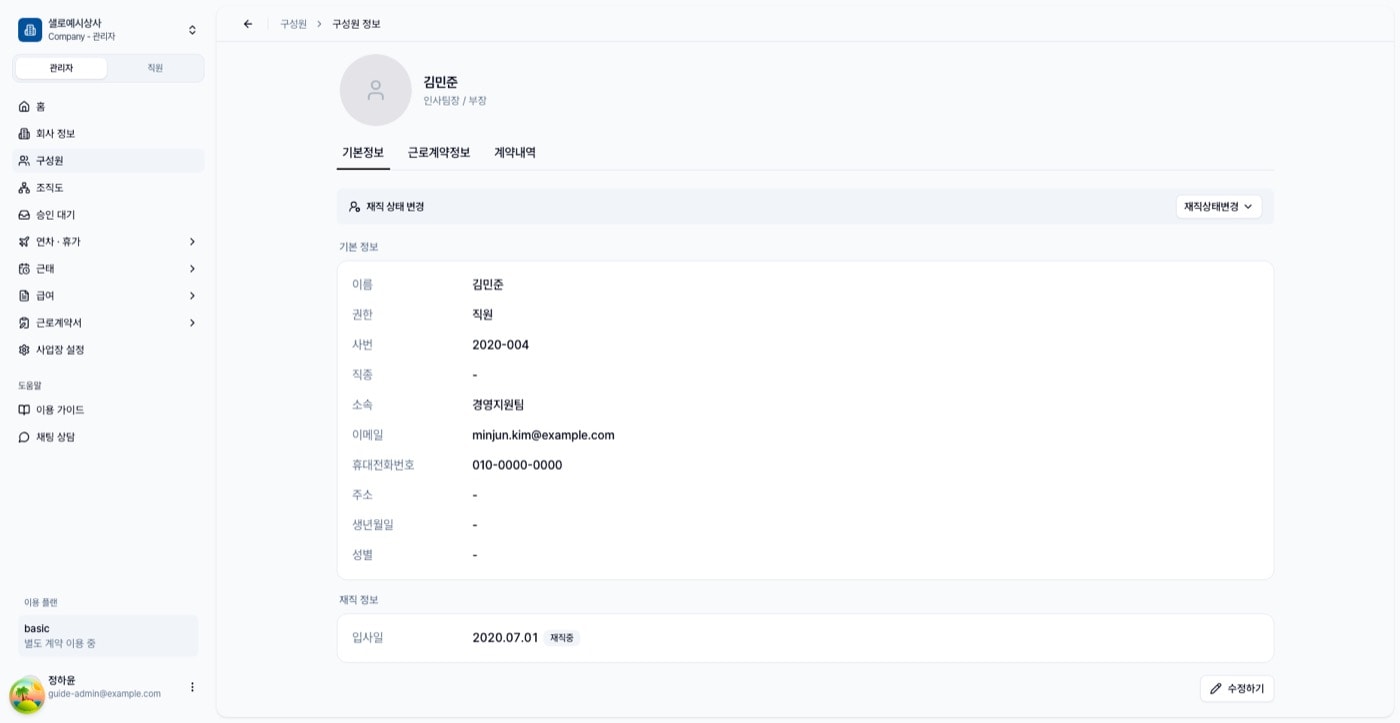Screen dimensions: 1400x723
Task: Expand the 근로계약서 submenu chevron
Action: [x=192, y=322]
